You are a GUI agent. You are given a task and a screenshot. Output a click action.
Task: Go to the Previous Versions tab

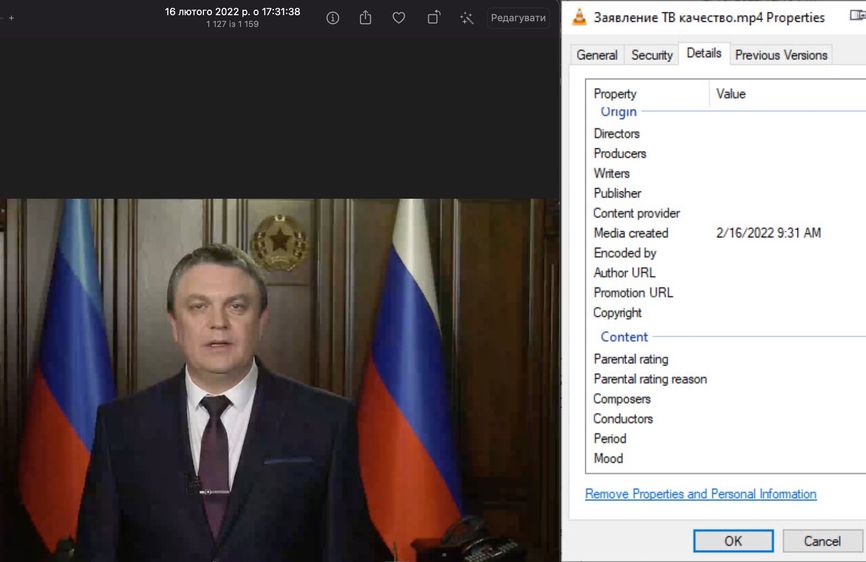tap(781, 55)
